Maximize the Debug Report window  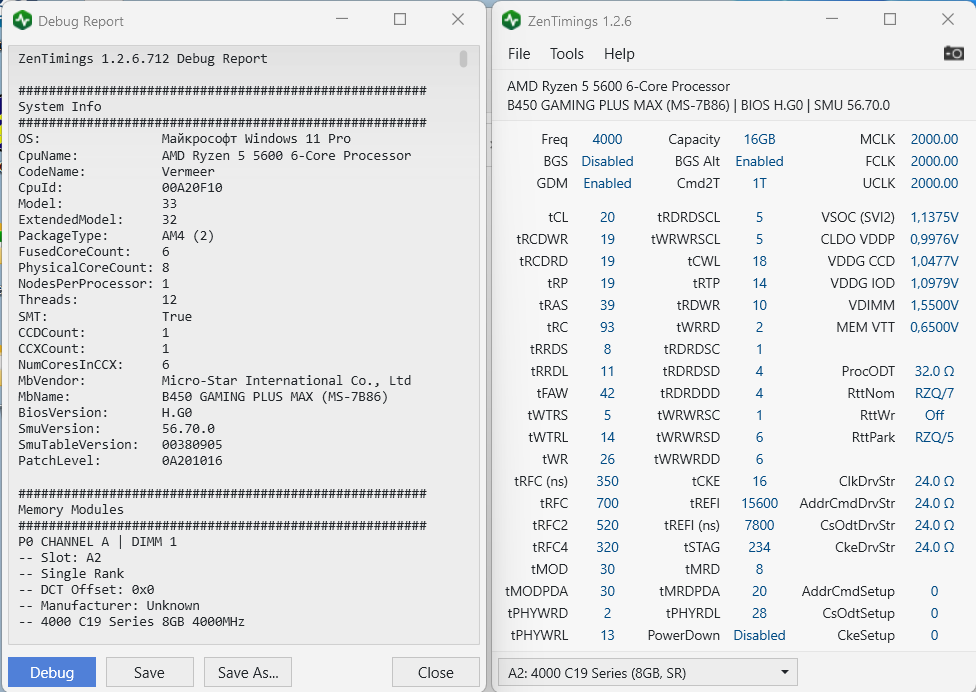point(400,20)
